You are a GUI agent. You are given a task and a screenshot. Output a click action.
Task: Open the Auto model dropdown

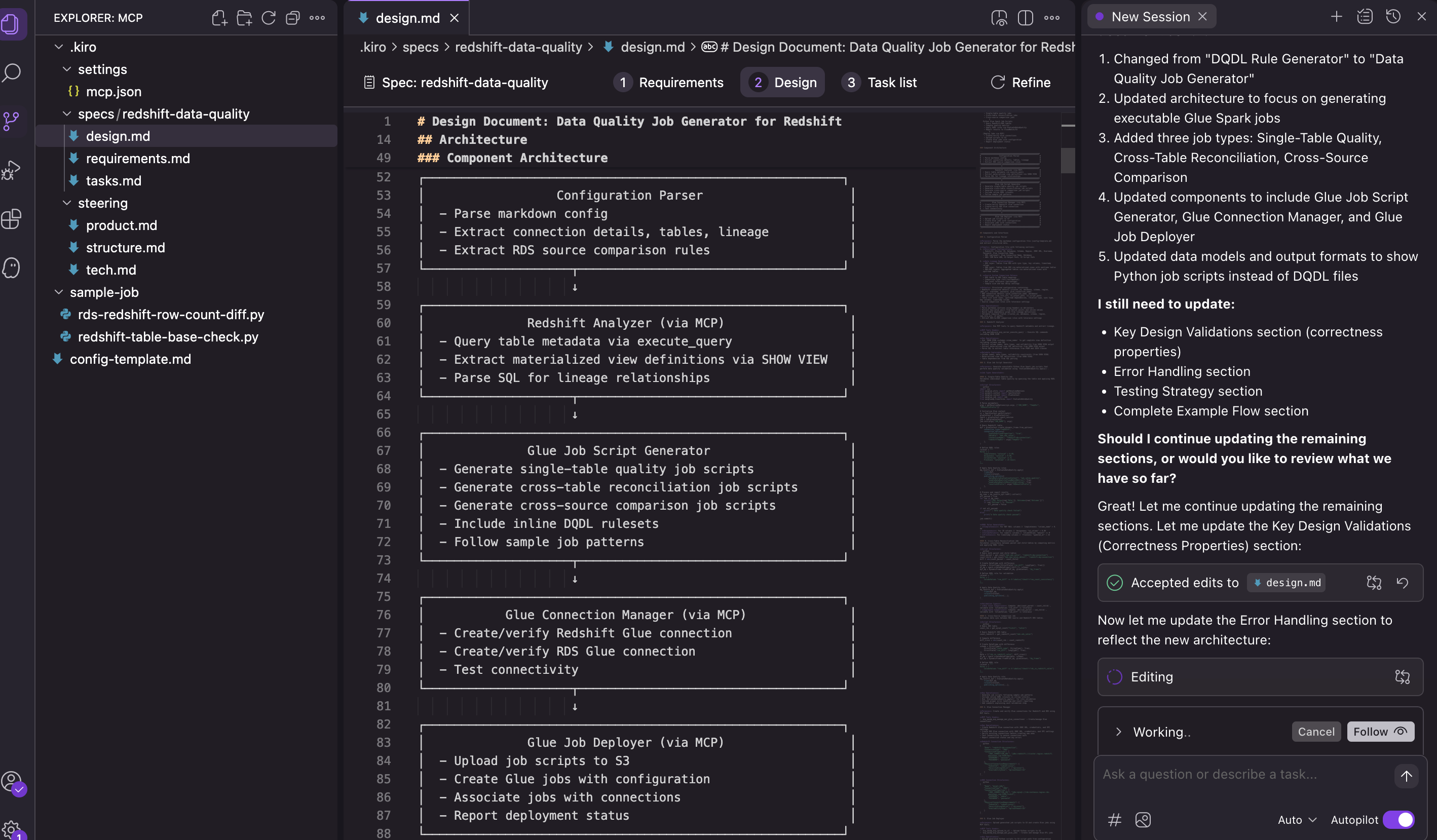point(1297,819)
